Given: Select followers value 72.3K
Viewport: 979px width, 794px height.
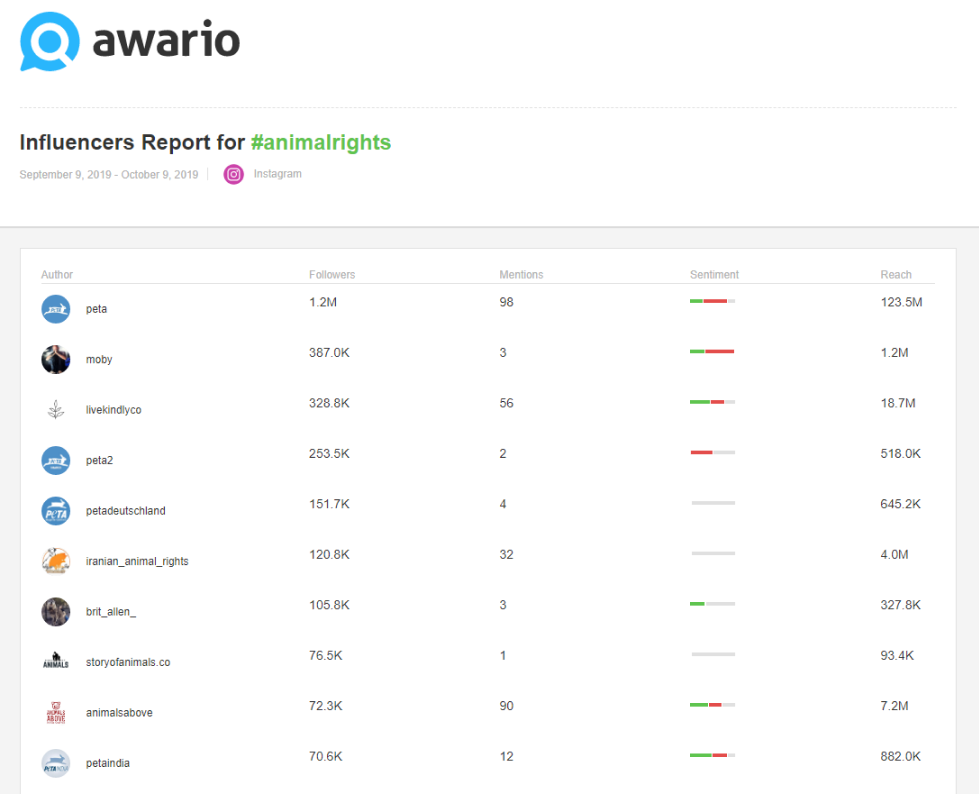Looking at the screenshot, I should (326, 706).
